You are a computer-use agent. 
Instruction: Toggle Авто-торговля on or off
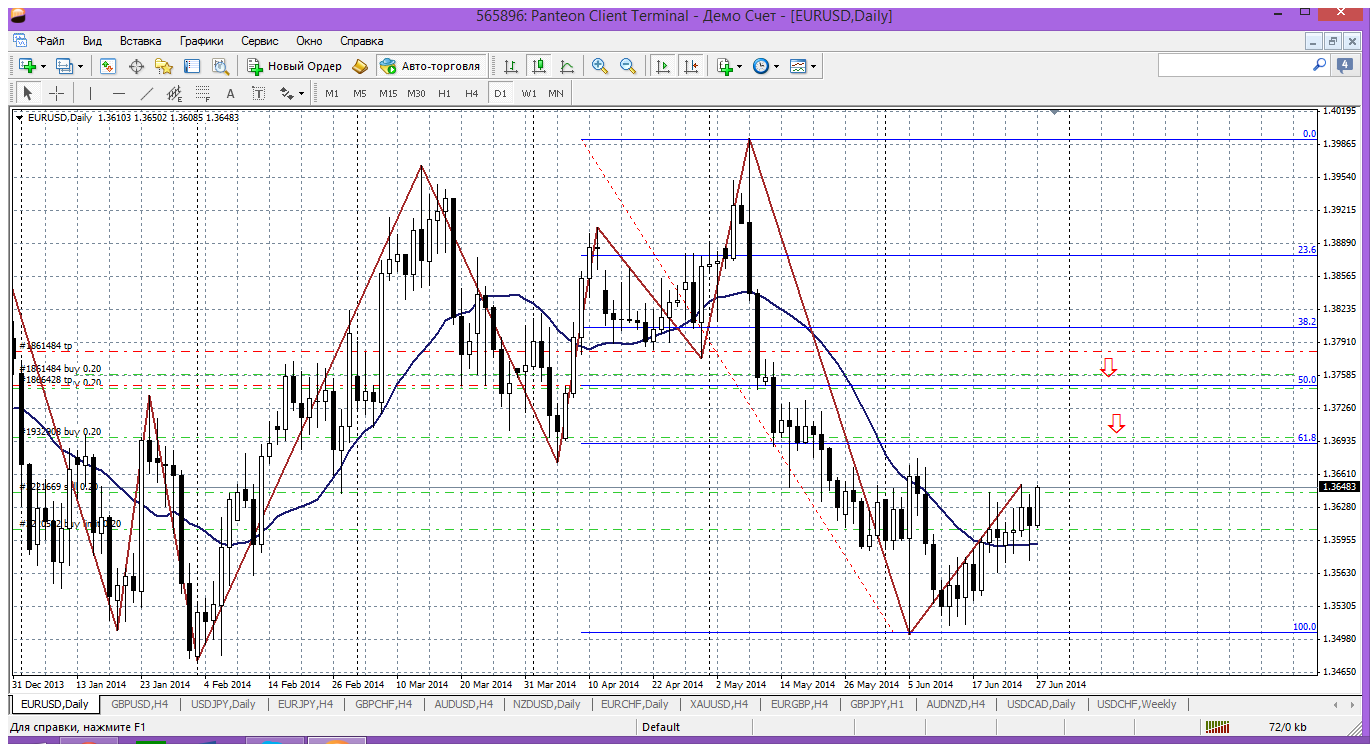[430, 66]
